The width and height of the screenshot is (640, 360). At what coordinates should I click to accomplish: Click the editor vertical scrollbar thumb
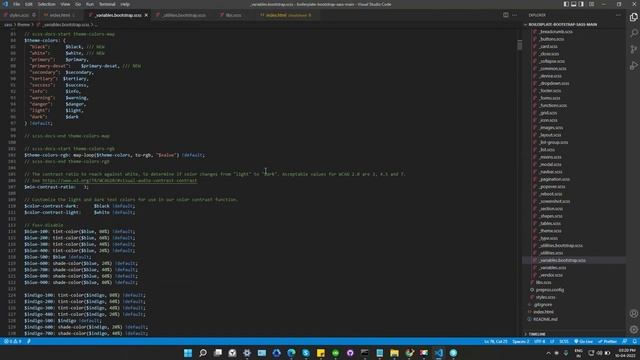tap(519, 44)
